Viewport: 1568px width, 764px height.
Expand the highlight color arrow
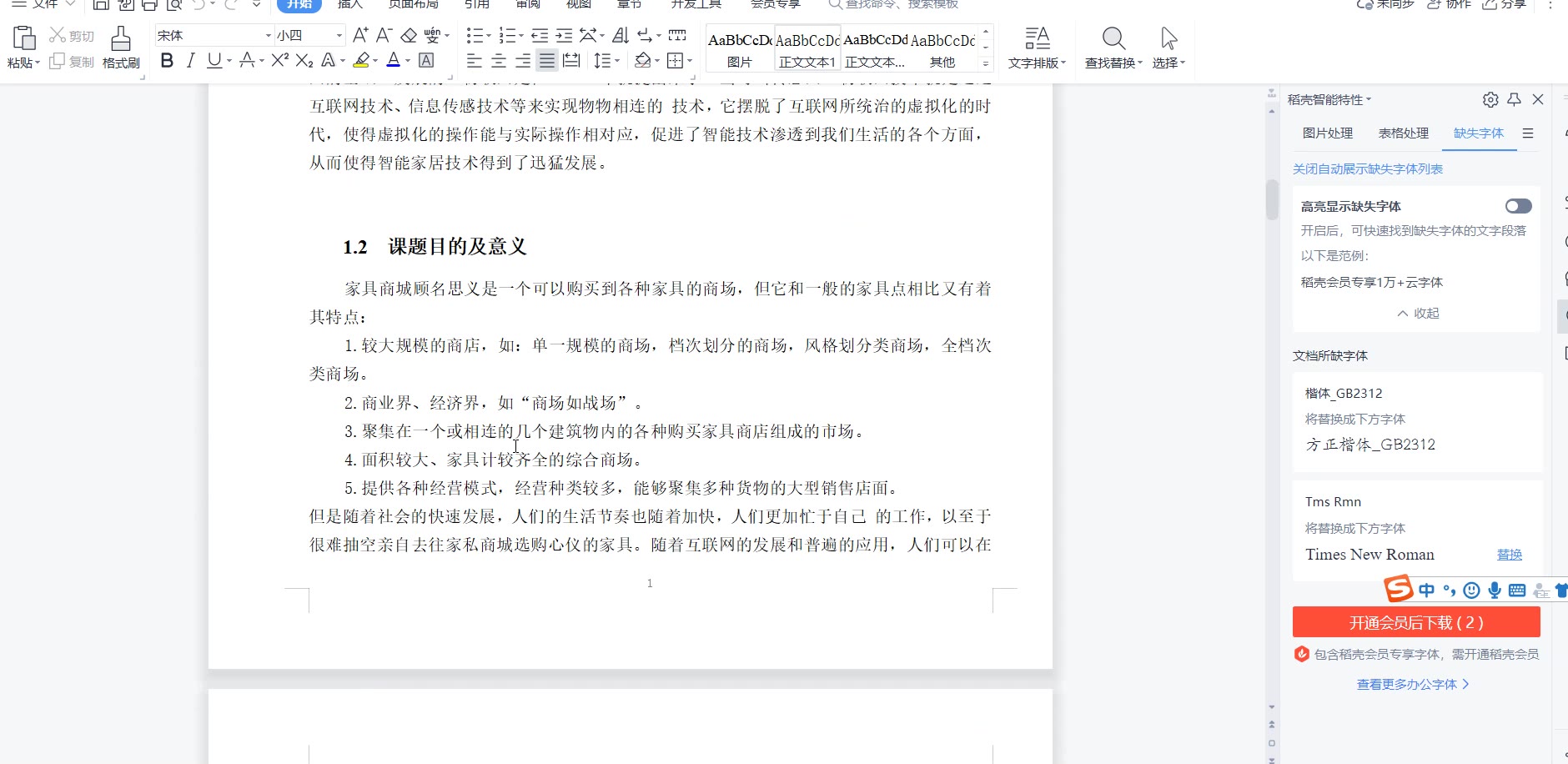pos(375,61)
